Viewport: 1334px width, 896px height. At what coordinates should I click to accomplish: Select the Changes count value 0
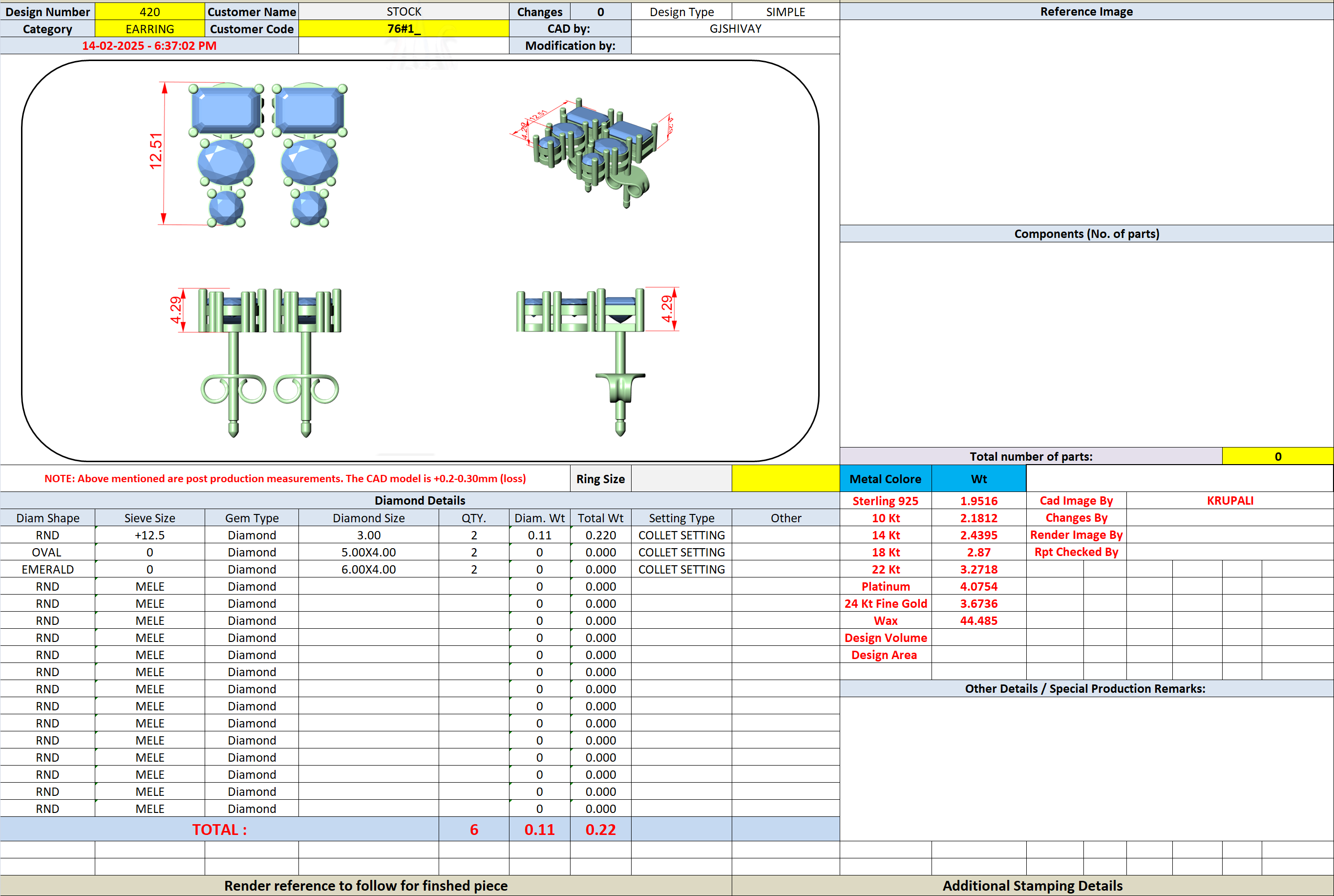pyautogui.click(x=600, y=11)
